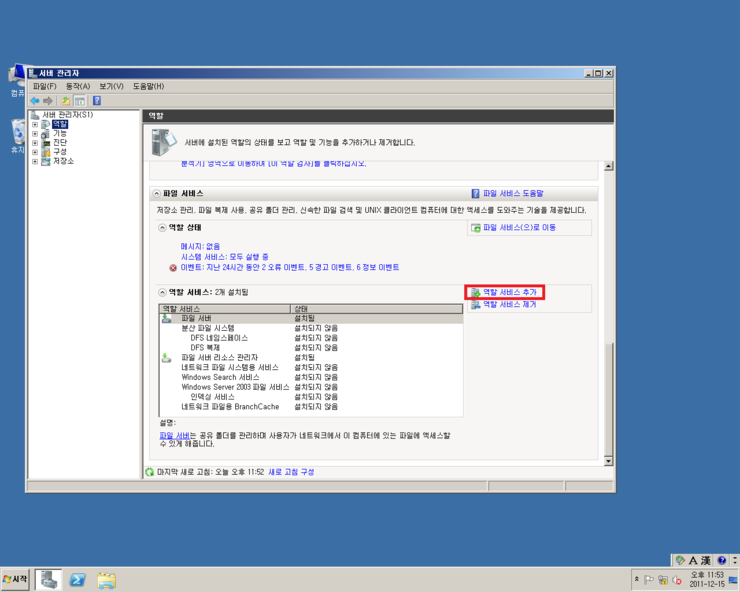740x592 pixels.
Task: Select the 기능 node icon in tree
Action: (45, 134)
